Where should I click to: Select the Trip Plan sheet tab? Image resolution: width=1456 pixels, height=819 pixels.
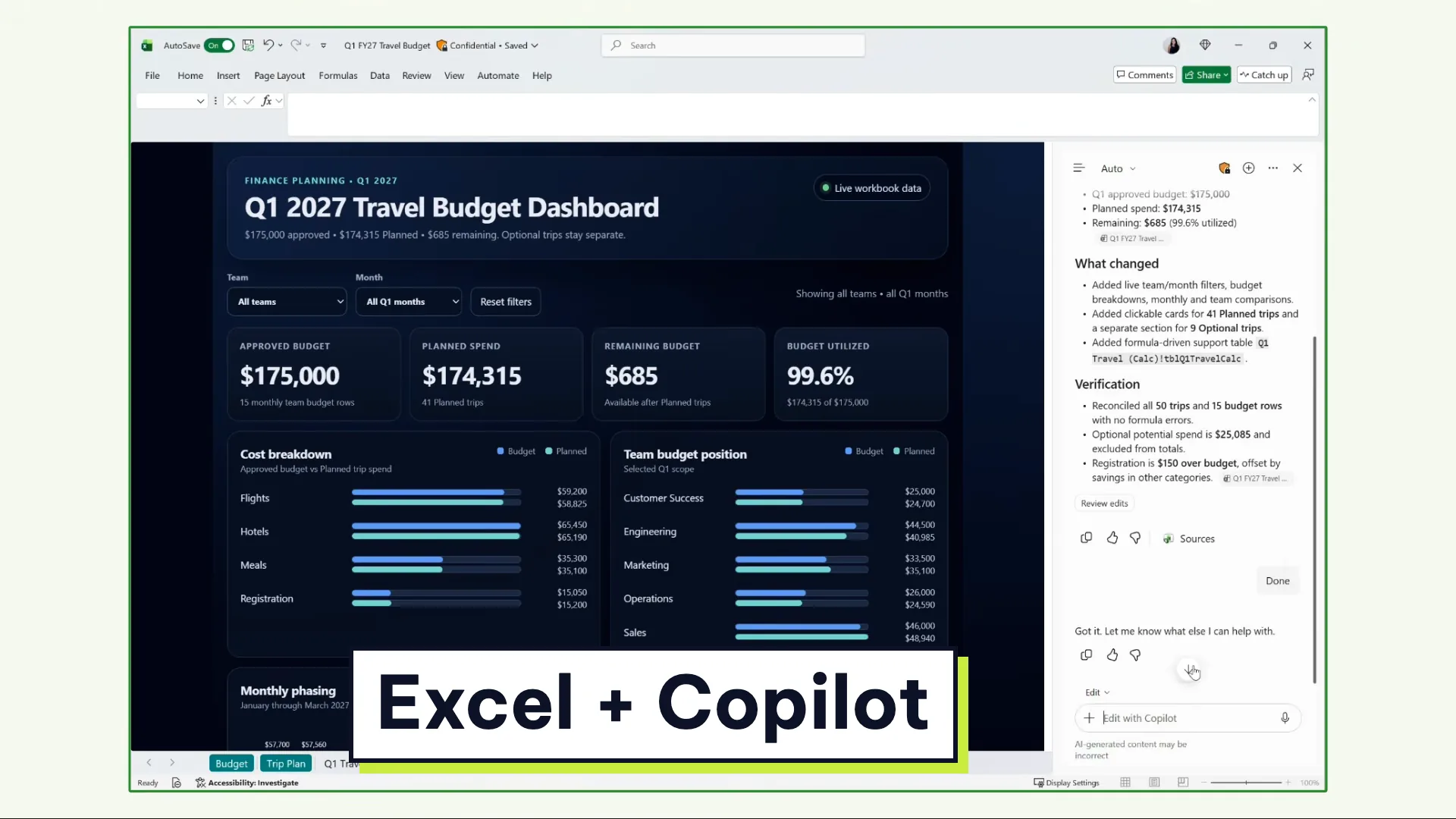pos(286,764)
